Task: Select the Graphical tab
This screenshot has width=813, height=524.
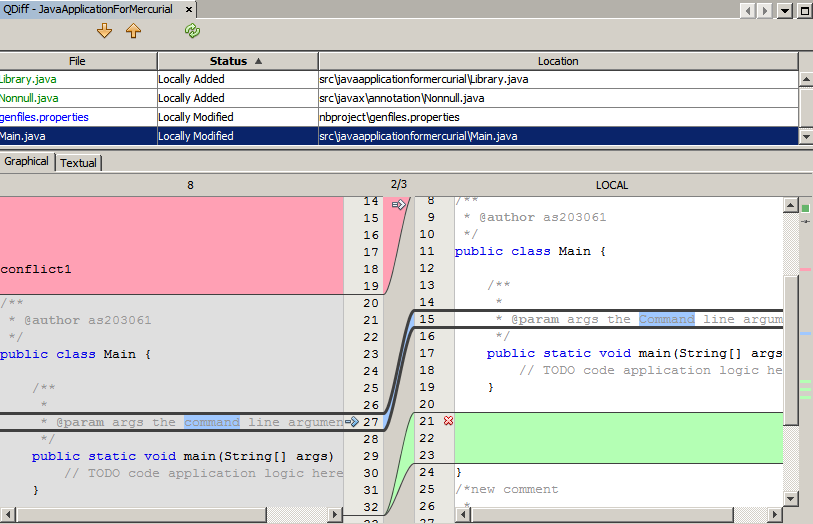Action: 26,161
